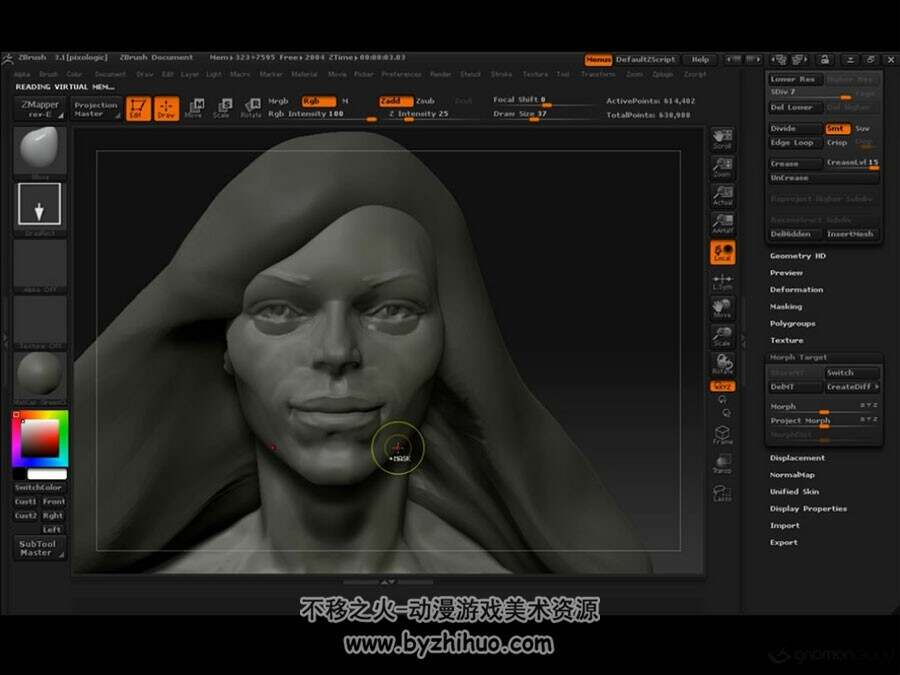Expand the Deformation section
Image resolution: width=900 pixels, height=675 pixels.
[797, 290]
